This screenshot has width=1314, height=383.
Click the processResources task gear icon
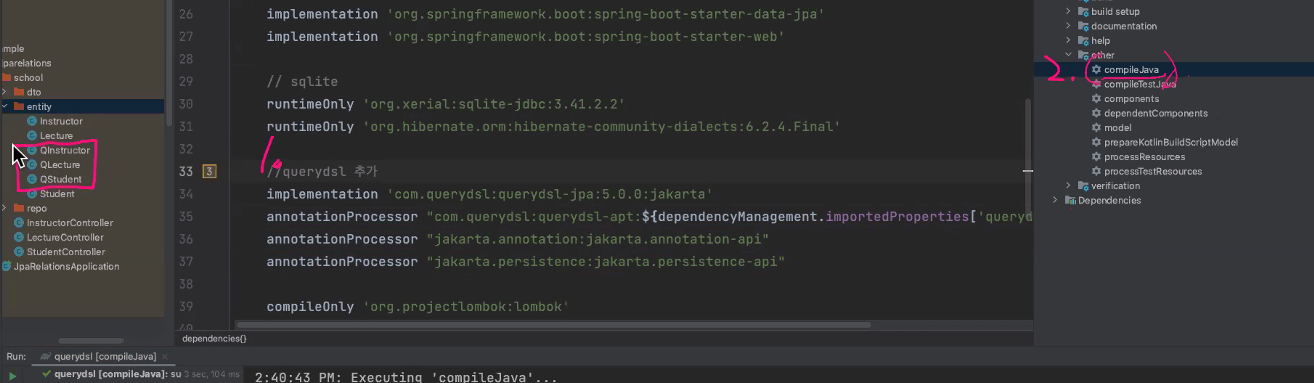[1097, 157]
